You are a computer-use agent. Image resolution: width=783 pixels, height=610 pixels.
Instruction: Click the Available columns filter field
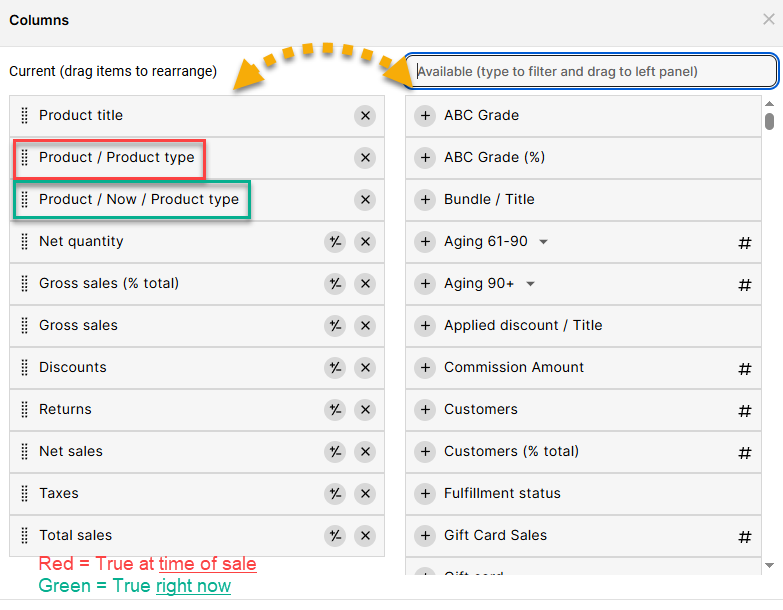pyautogui.click(x=592, y=71)
